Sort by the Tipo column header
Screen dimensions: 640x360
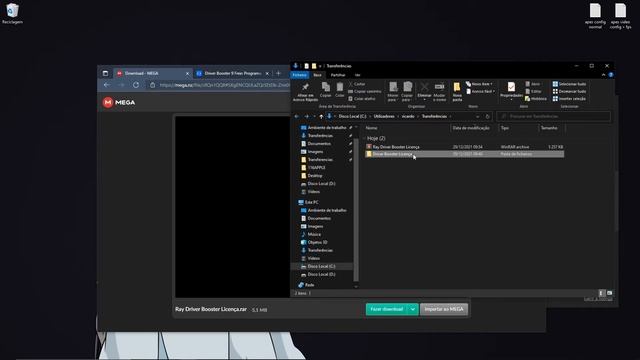pyautogui.click(x=505, y=128)
